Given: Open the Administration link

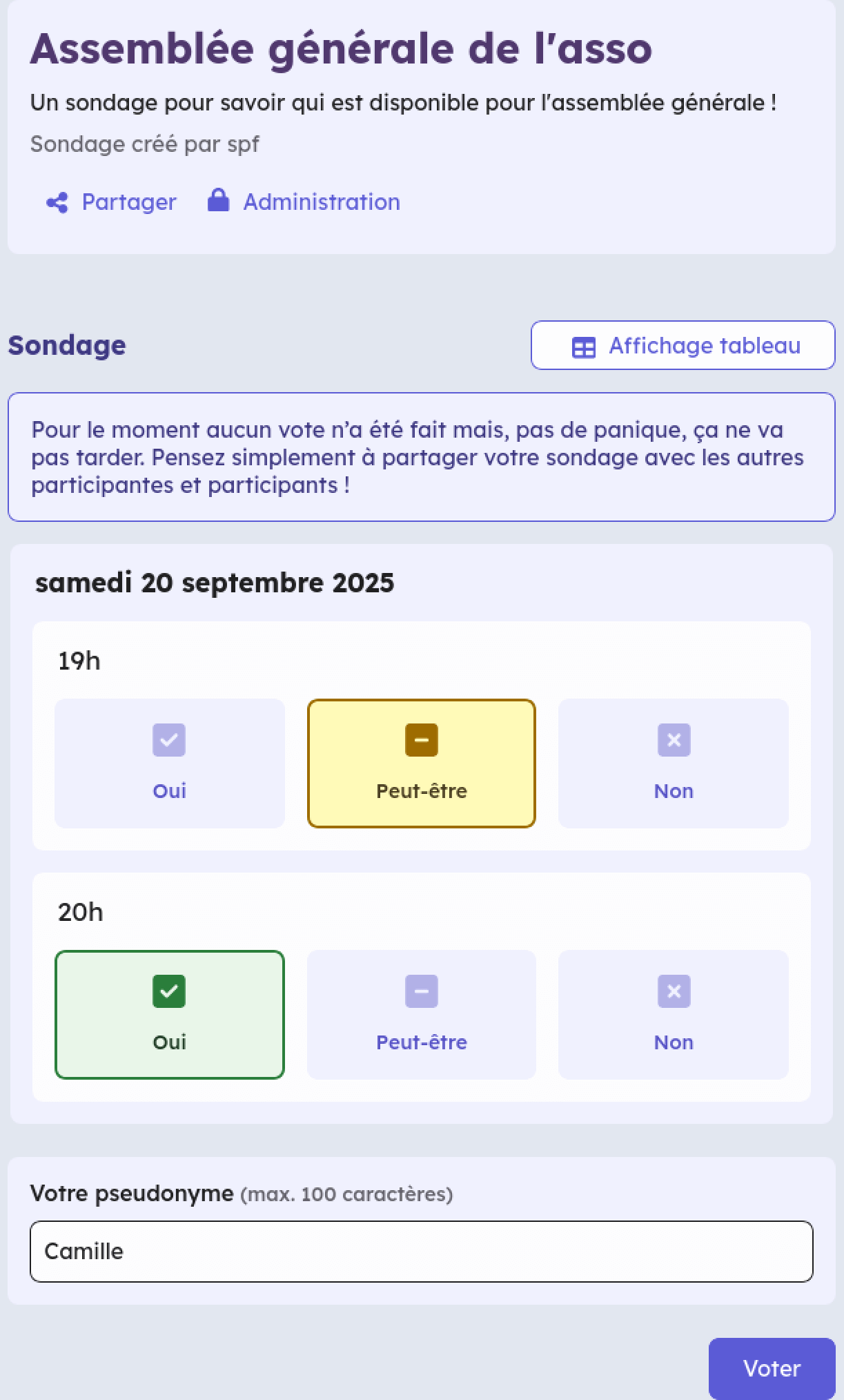Looking at the screenshot, I should [322, 202].
